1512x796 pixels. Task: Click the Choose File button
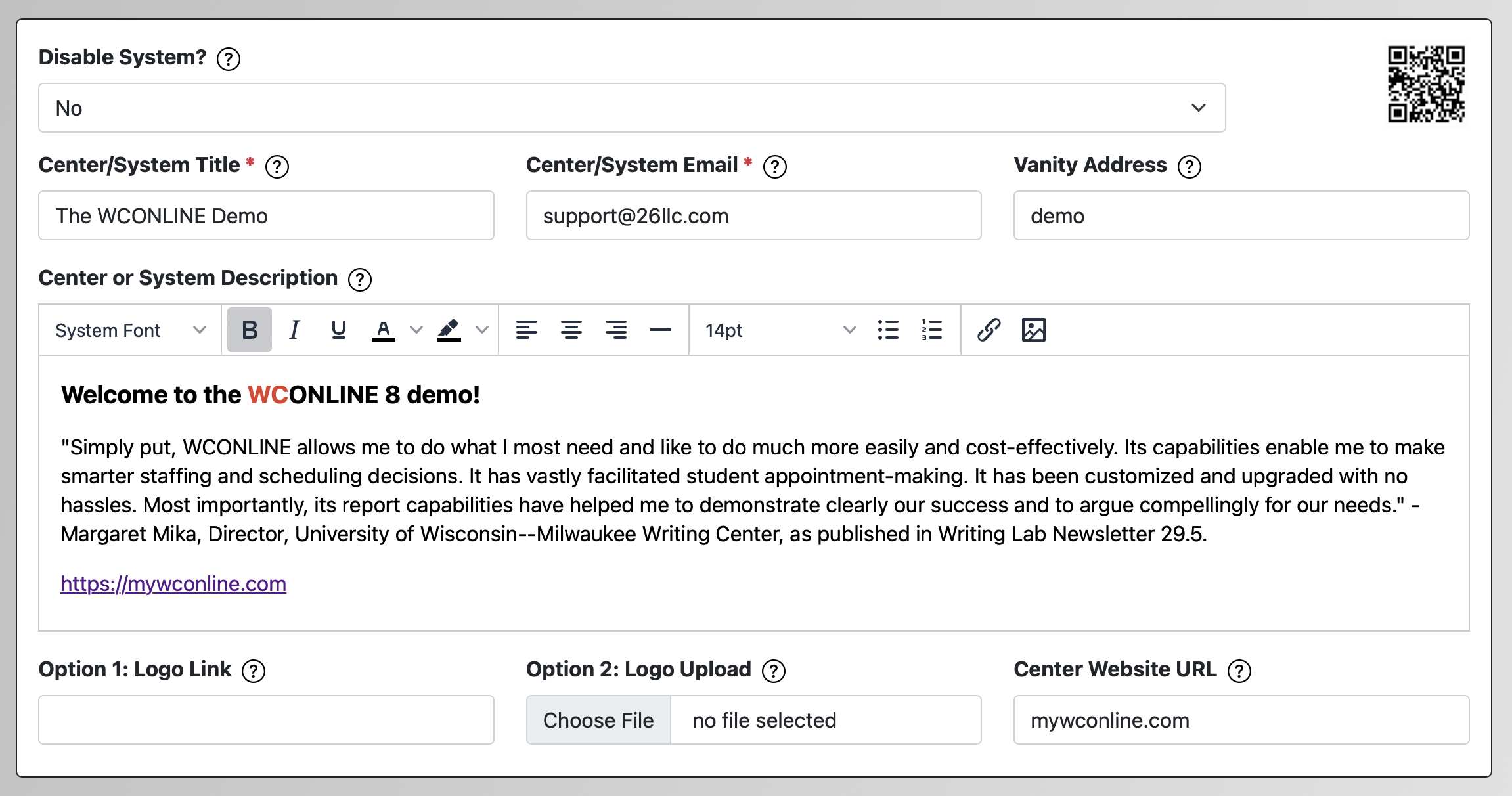pos(598,720)
